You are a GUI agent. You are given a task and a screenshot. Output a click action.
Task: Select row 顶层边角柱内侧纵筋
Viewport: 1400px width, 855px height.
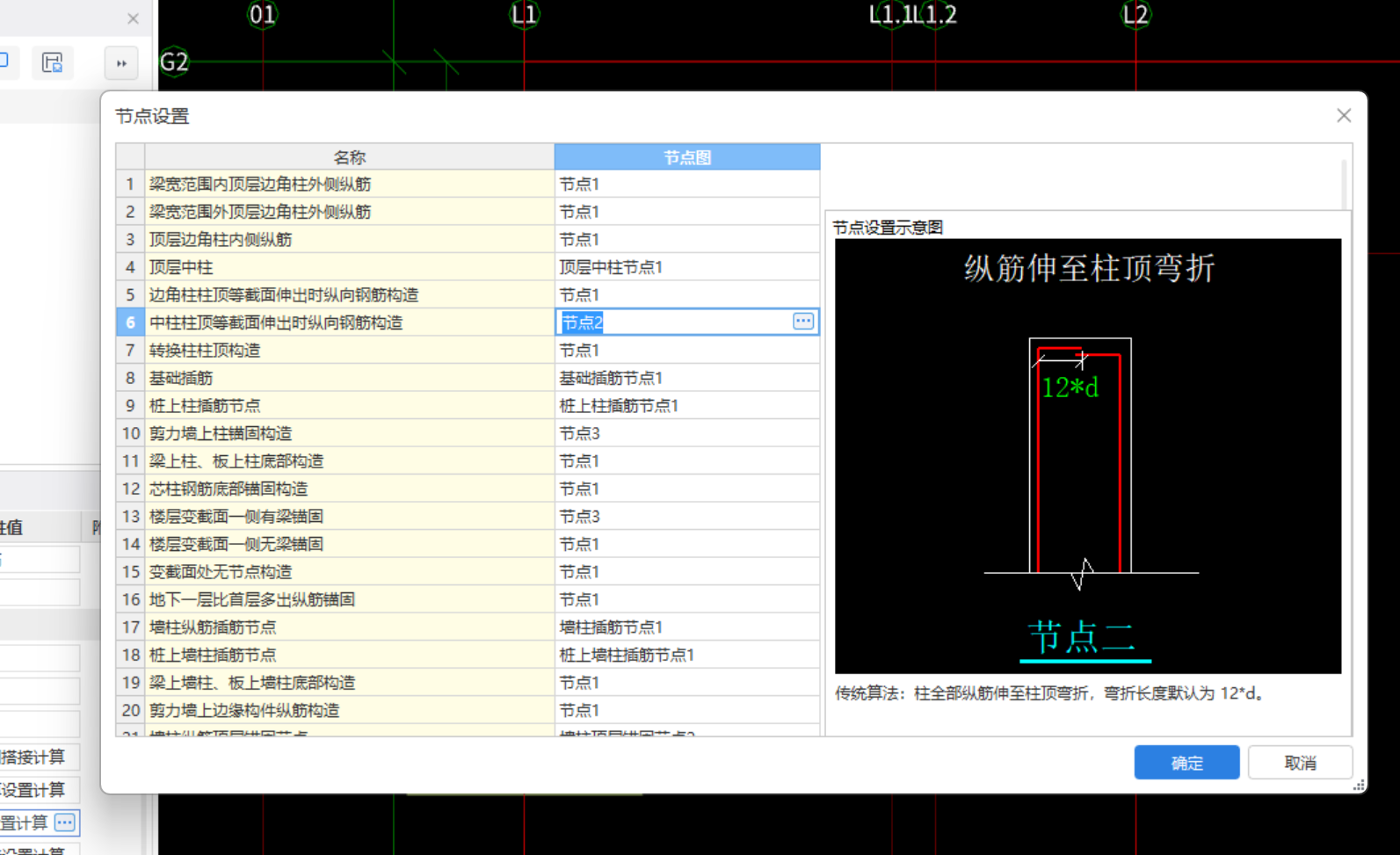click(x=349, y=239)
